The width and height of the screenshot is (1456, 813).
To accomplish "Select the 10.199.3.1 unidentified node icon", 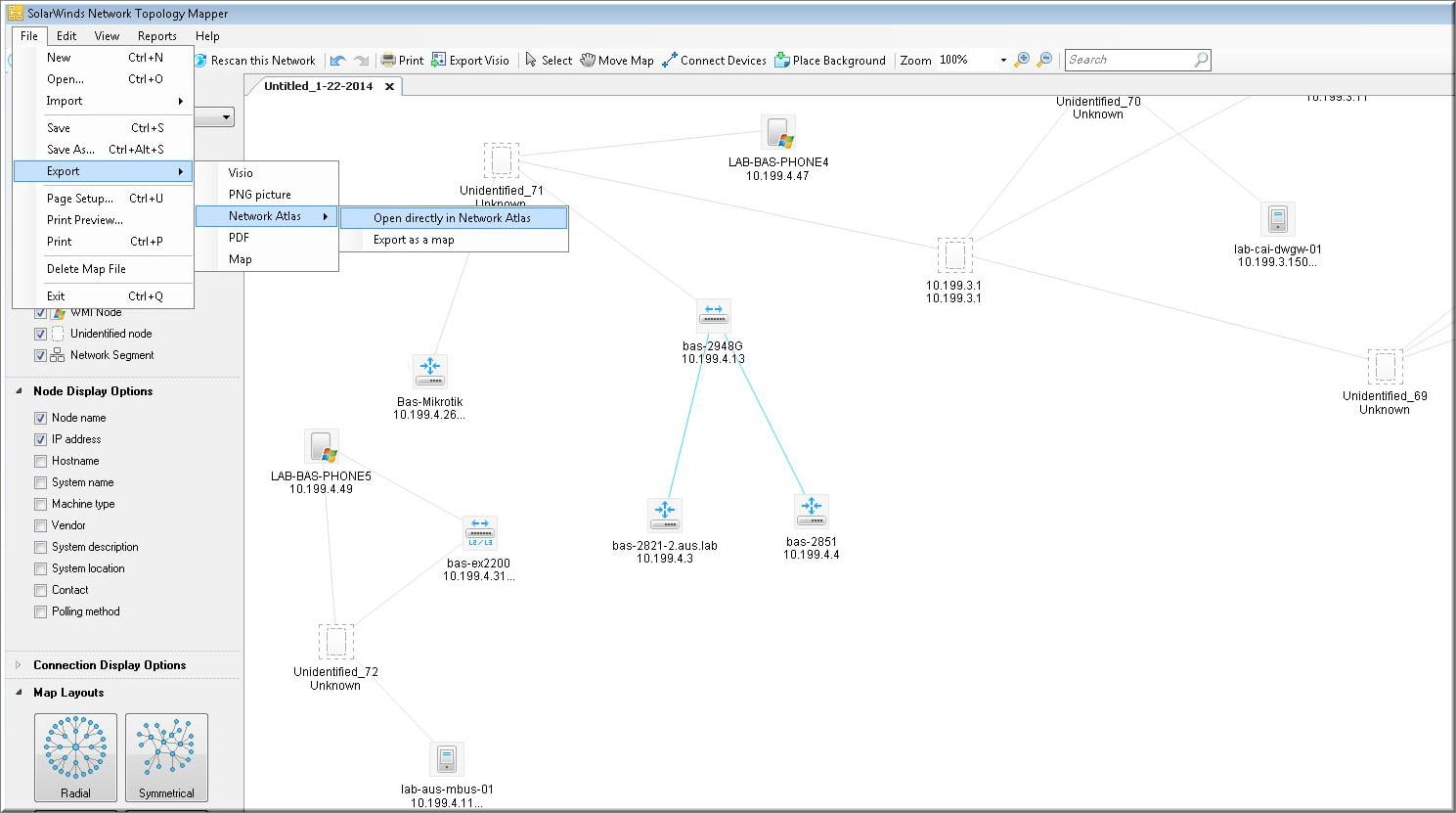I will point(954,255).
